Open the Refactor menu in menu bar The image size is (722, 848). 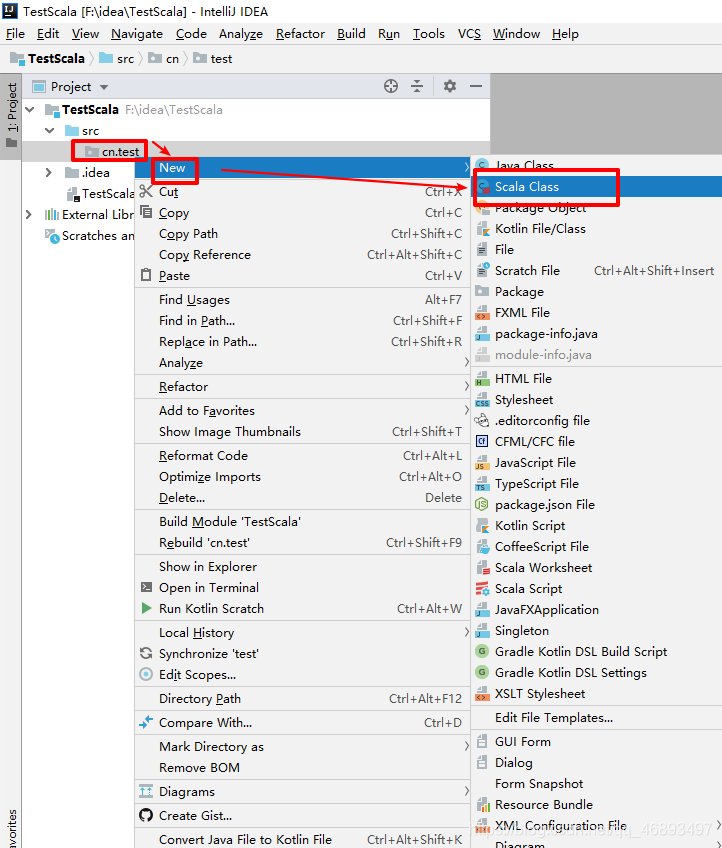click(x=300, y=34)
